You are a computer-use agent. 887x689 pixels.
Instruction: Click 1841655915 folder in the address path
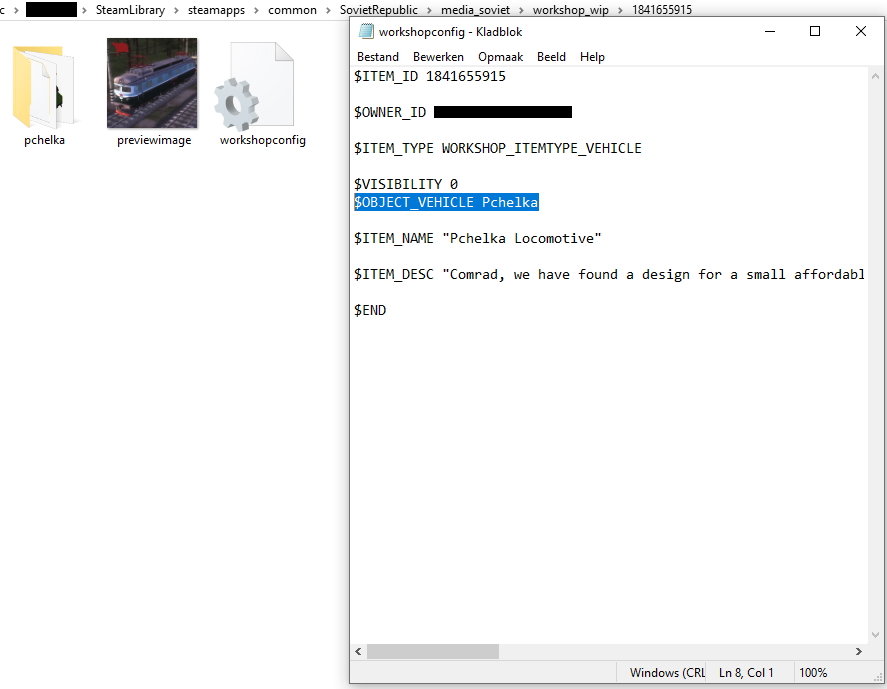661,10
